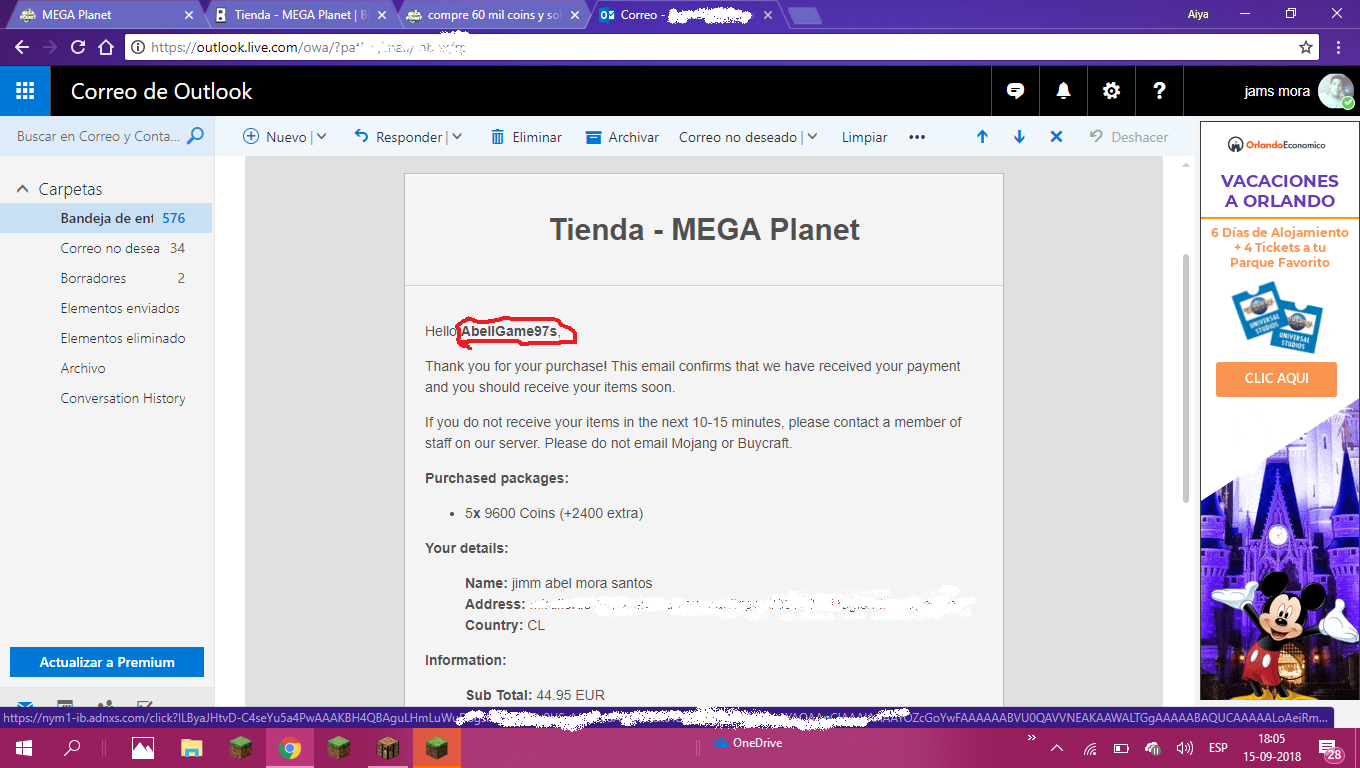The image size is (1360, 768).
Task: Open Windows search on the taskbar
Action: [72, 748]
